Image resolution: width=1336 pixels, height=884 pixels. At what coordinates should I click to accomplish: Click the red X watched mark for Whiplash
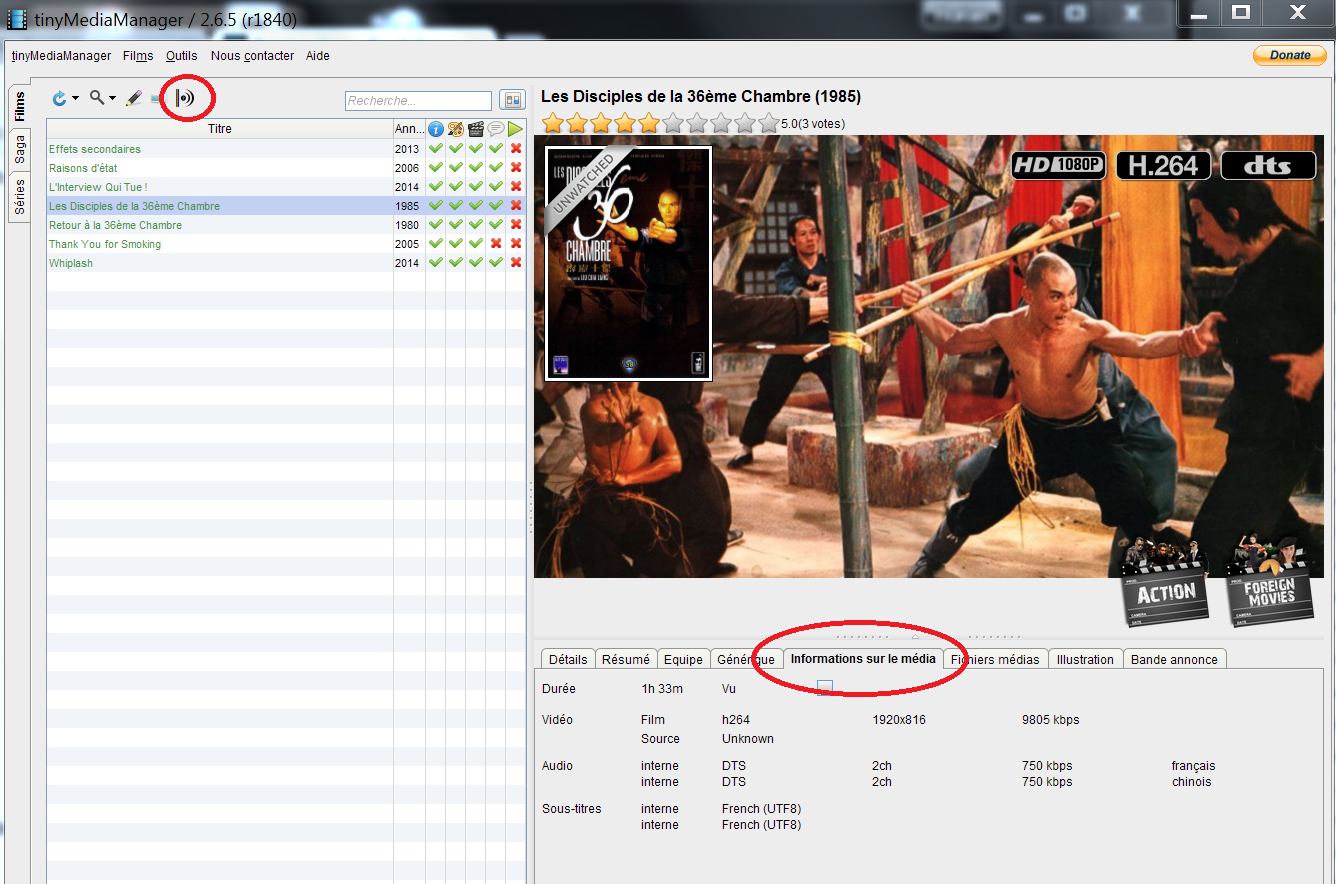516,263
